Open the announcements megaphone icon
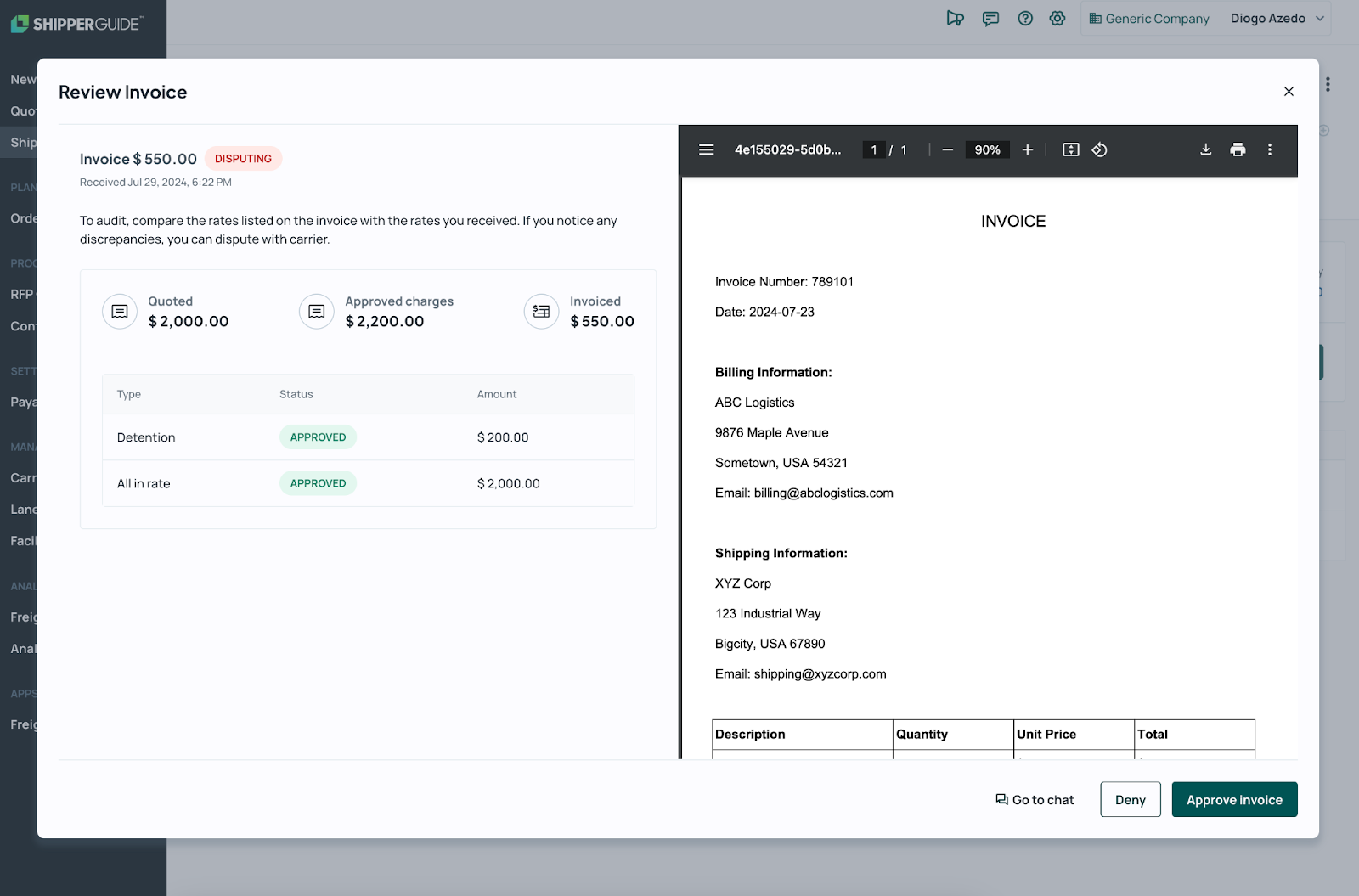This screenshot has width=1359, height=896. coord(956,18)
